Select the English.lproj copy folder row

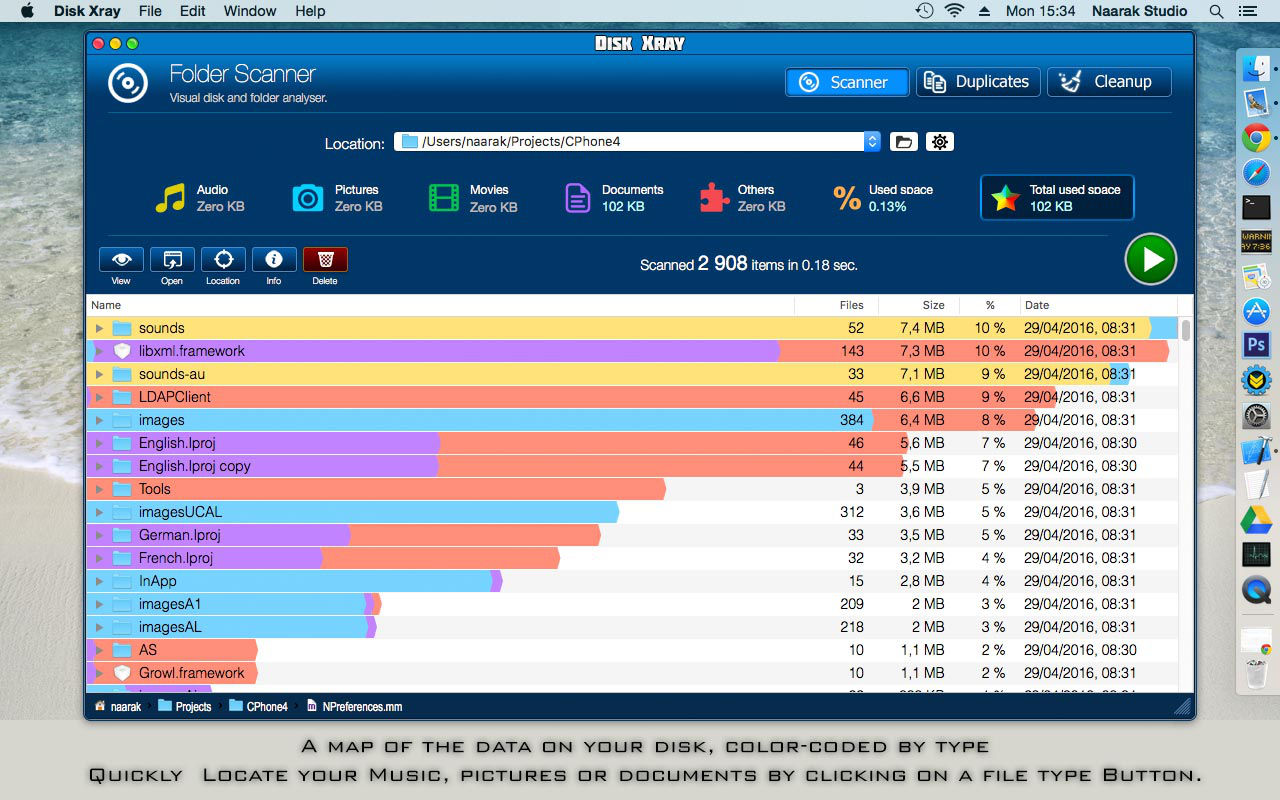point(632,466)
